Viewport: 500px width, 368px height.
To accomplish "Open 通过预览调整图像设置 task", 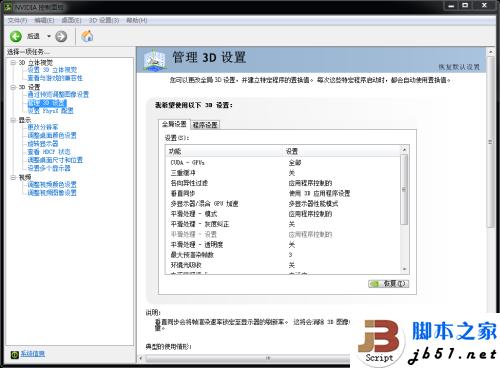I will click(x=58, y=94).
